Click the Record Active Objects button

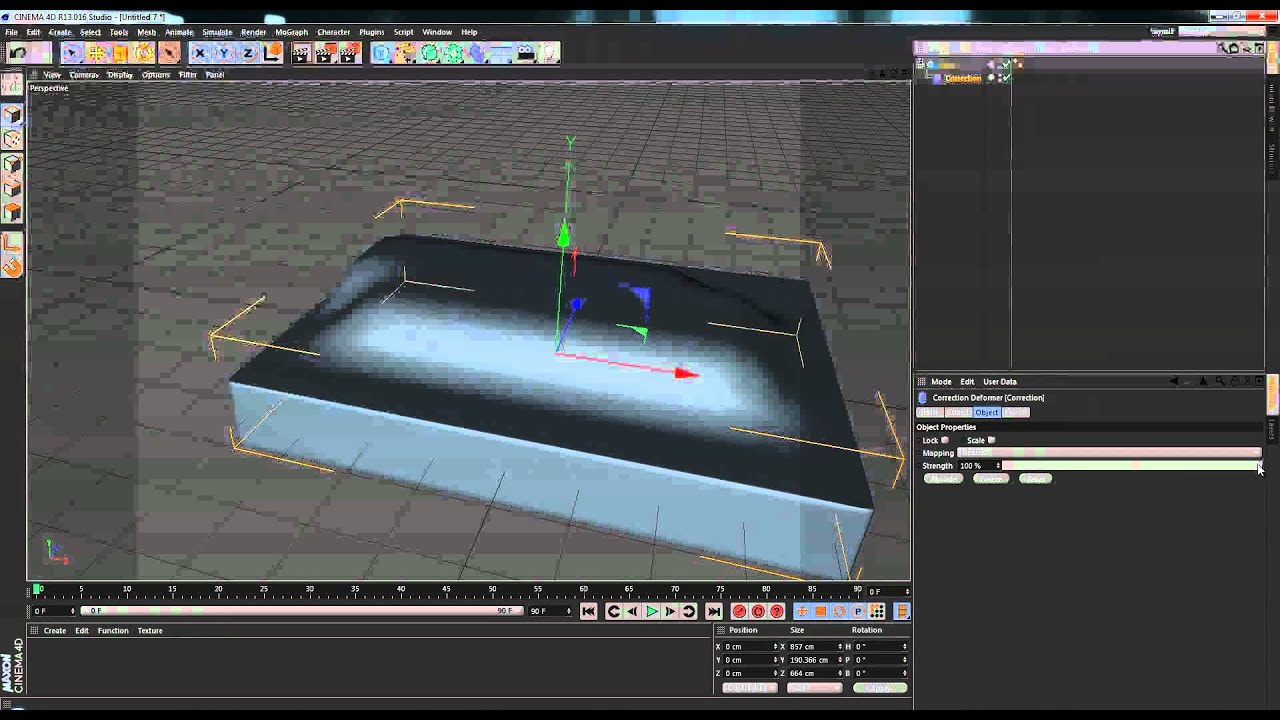click(739, 611)
